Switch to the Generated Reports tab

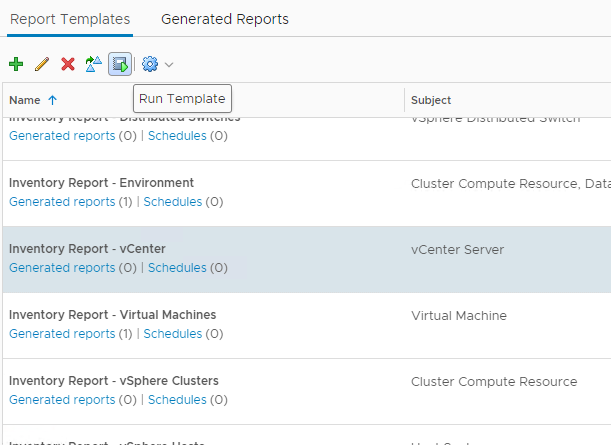click(224, 19)
